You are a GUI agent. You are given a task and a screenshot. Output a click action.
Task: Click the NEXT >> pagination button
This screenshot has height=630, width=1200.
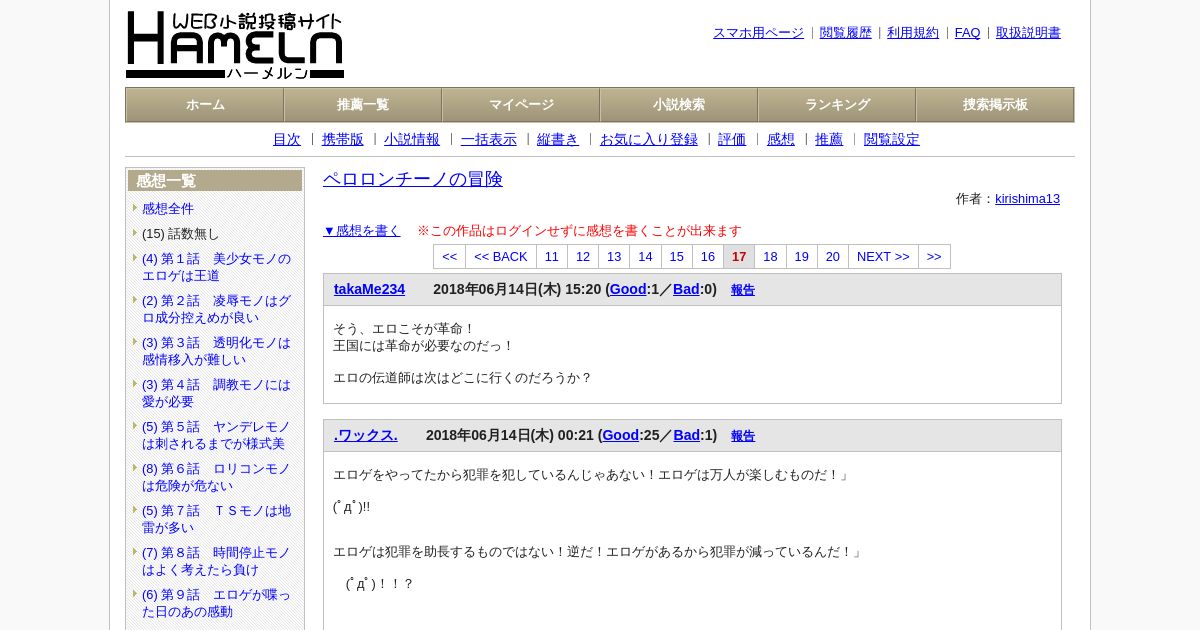(883, 257)
